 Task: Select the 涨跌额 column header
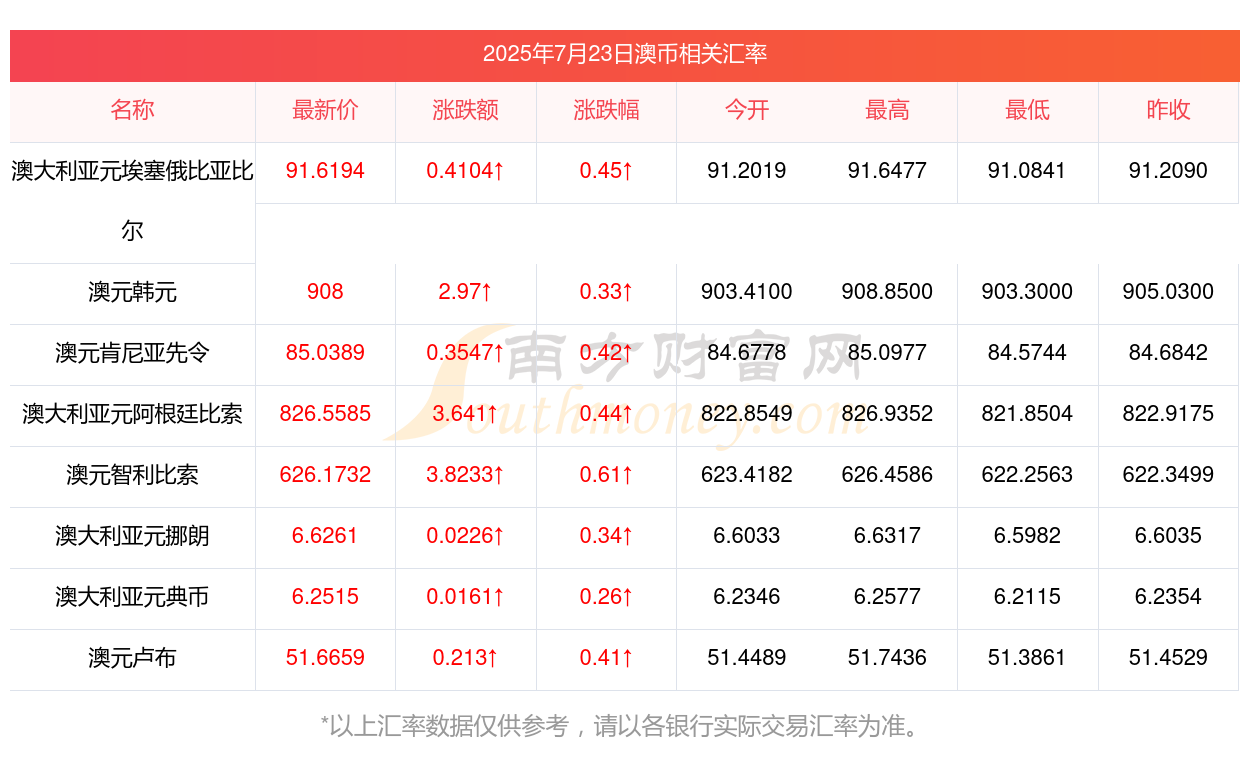[x=465, y=110]
